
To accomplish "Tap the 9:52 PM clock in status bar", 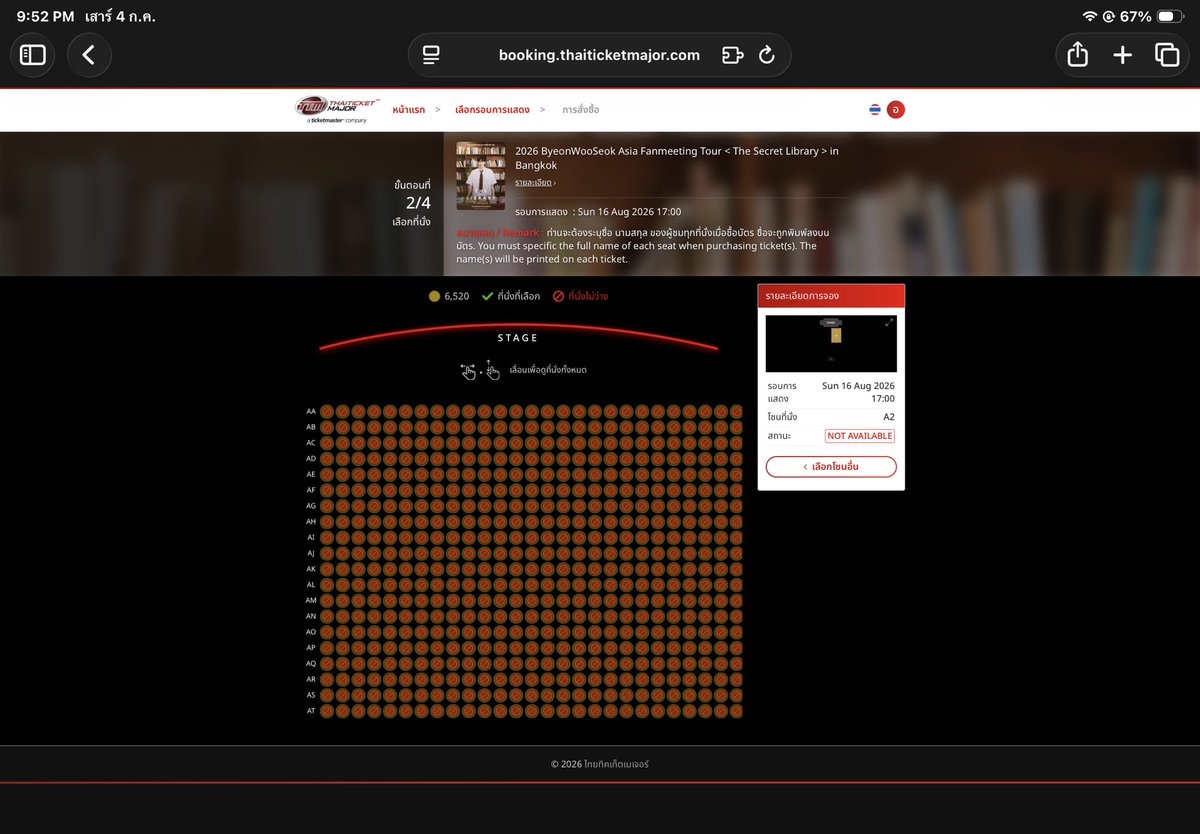I will [x=45, y=16].
